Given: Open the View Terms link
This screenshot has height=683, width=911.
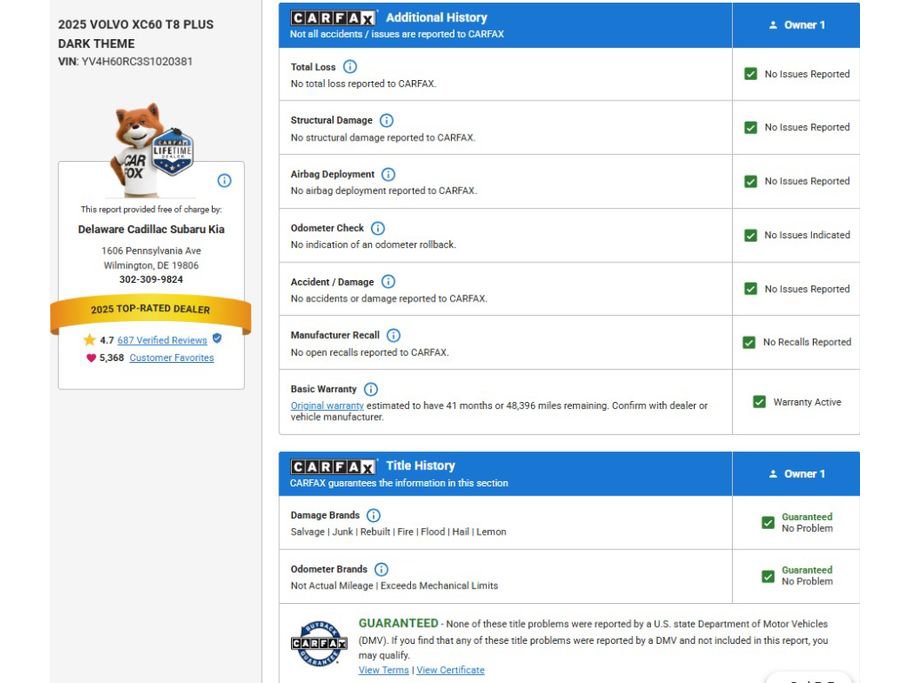Looking at the screenshot, I should (x=383, y=670).
